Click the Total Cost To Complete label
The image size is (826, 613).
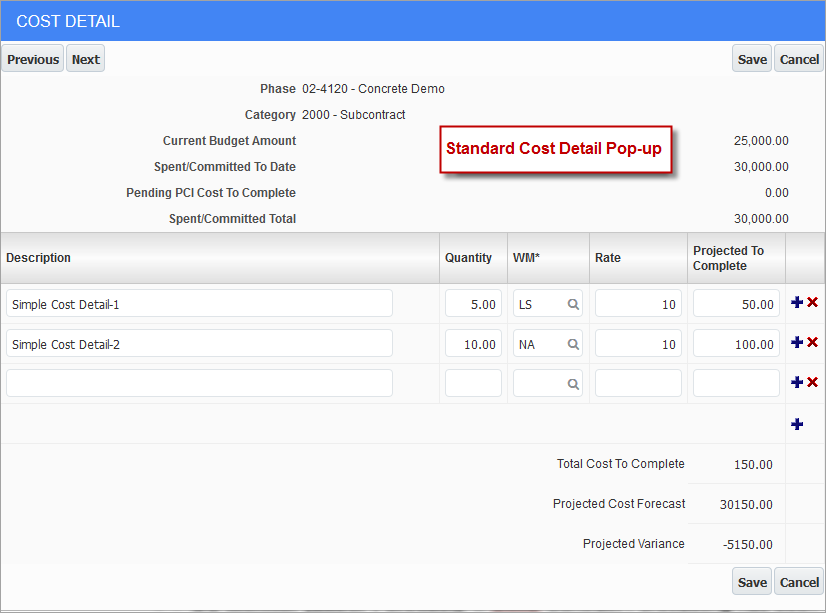click(x=621, y=463)
